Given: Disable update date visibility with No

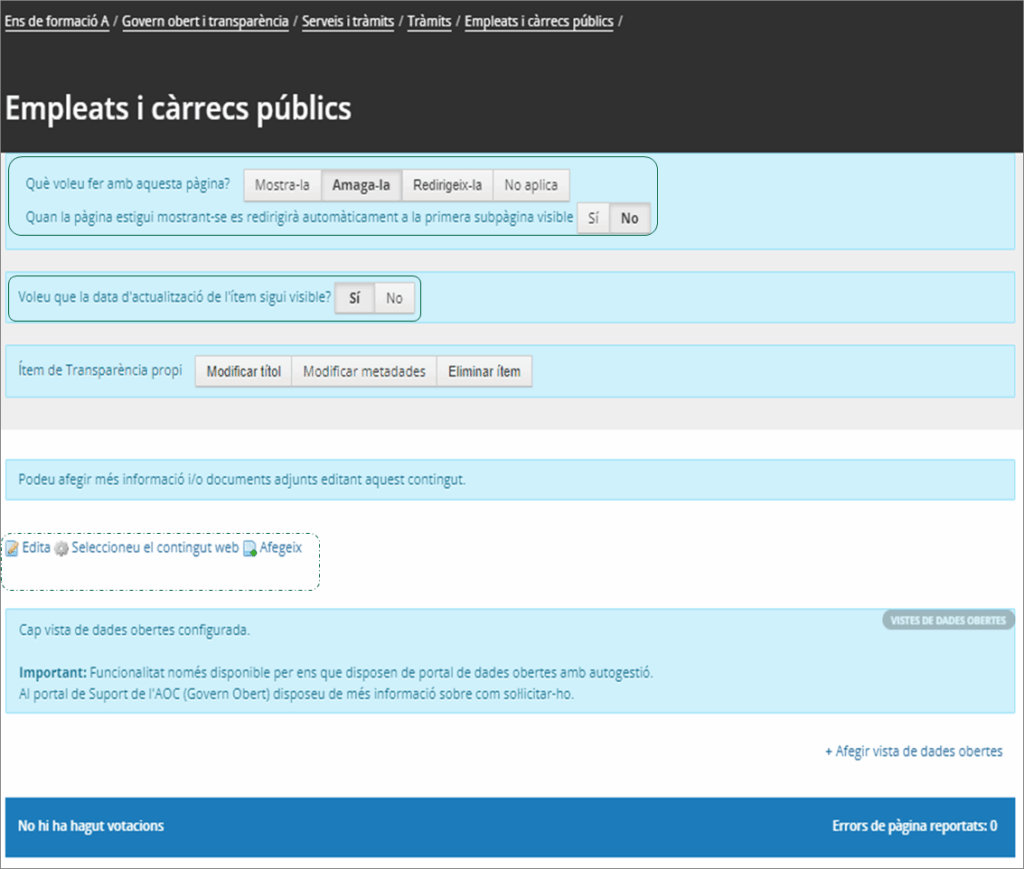Looking at the screenshot, I should tap(394, 298).
